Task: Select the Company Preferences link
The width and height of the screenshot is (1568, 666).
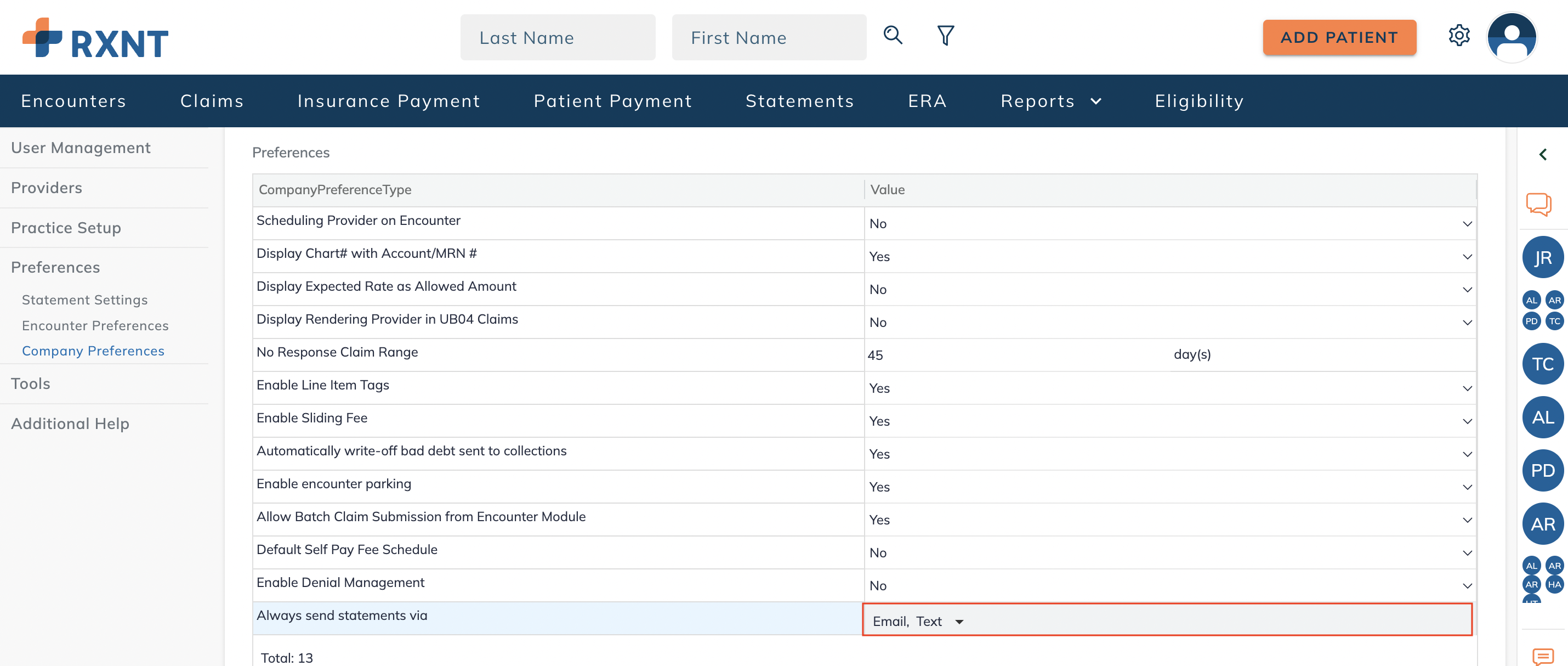Action: pos(93,351)
